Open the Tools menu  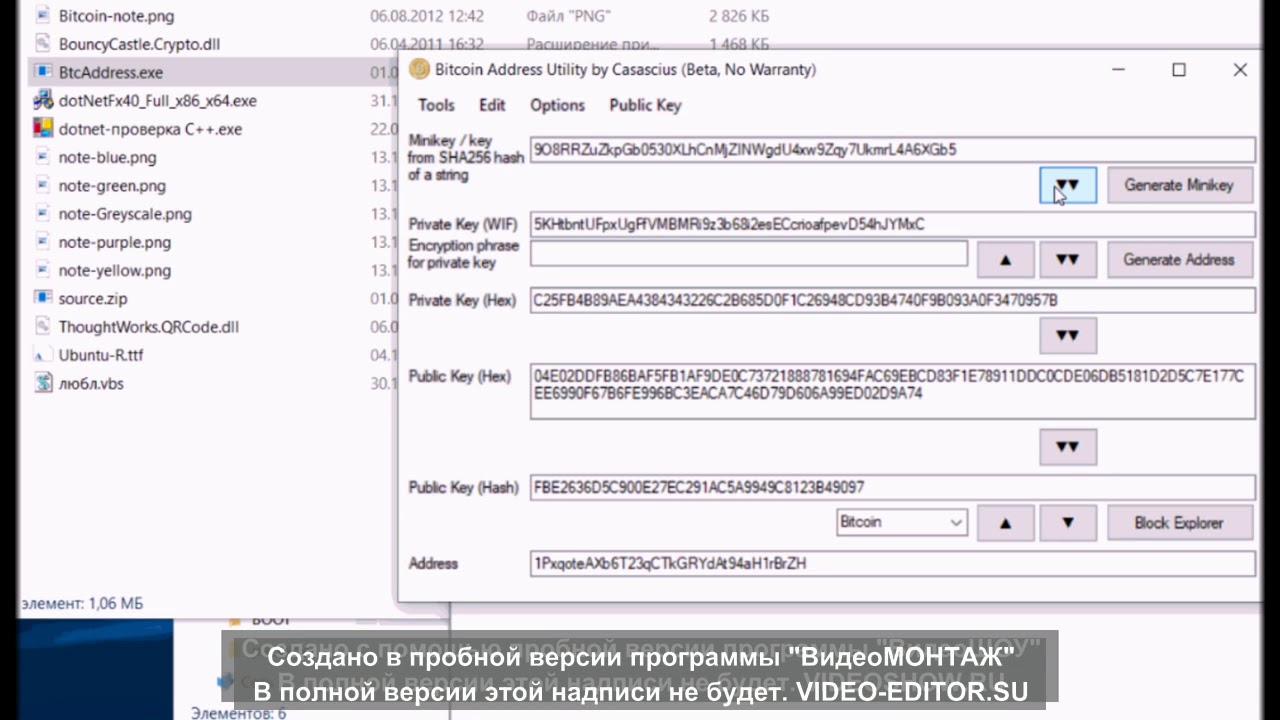436,105
